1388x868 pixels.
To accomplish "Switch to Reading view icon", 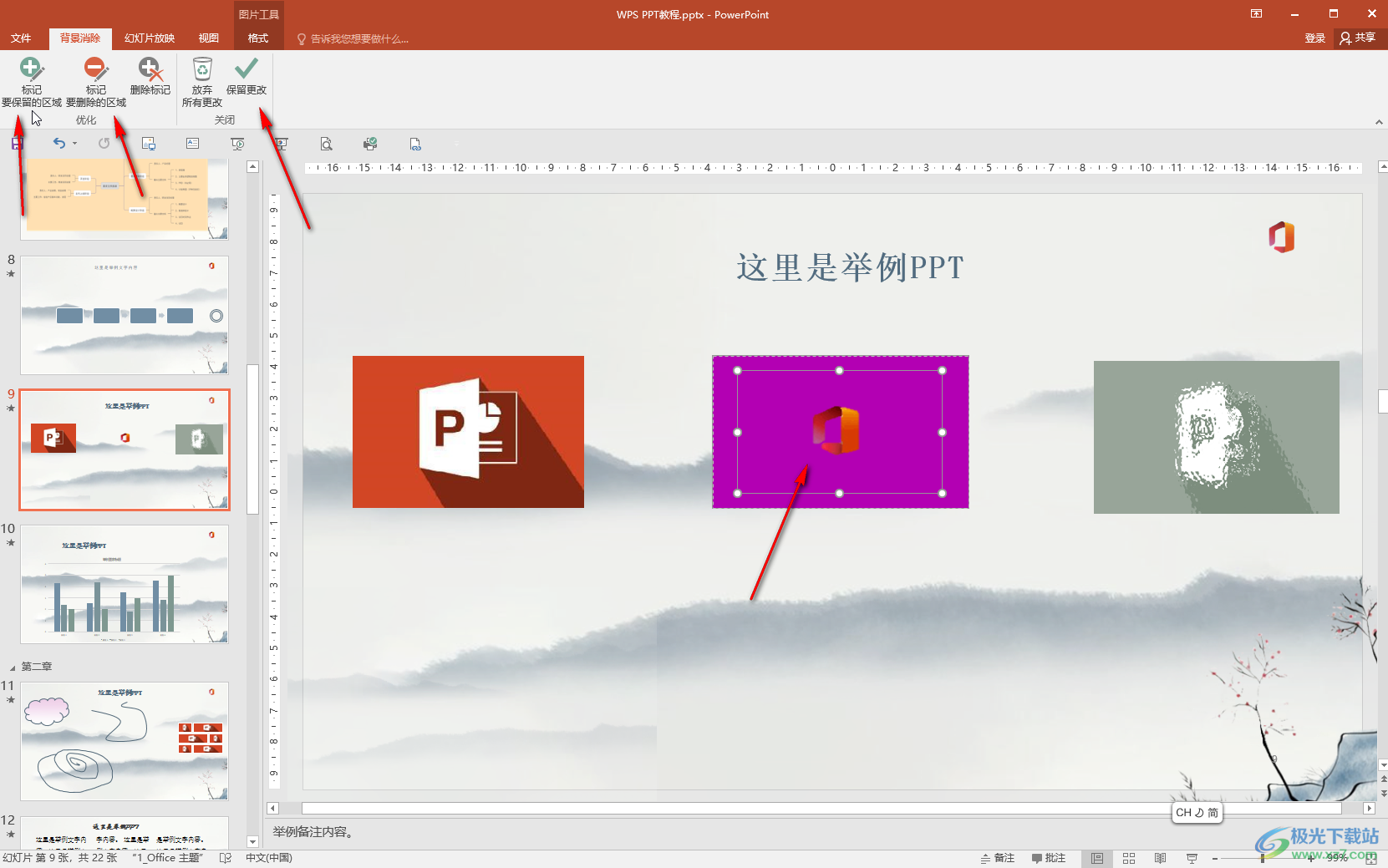I will [x=1161, y=858].
